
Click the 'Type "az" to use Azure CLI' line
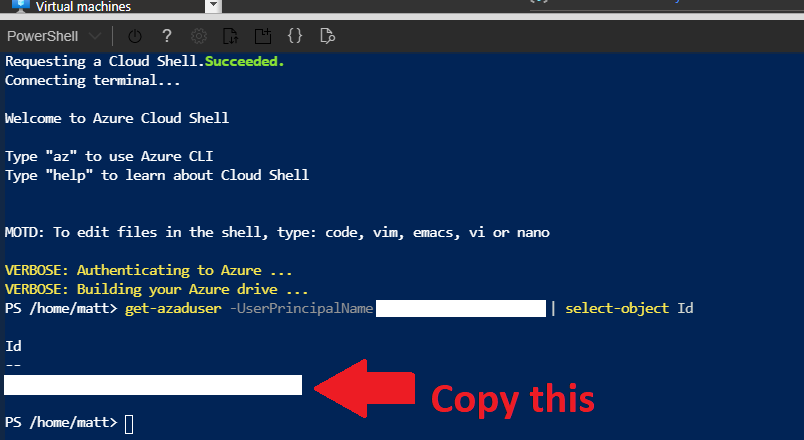(109, 156)
